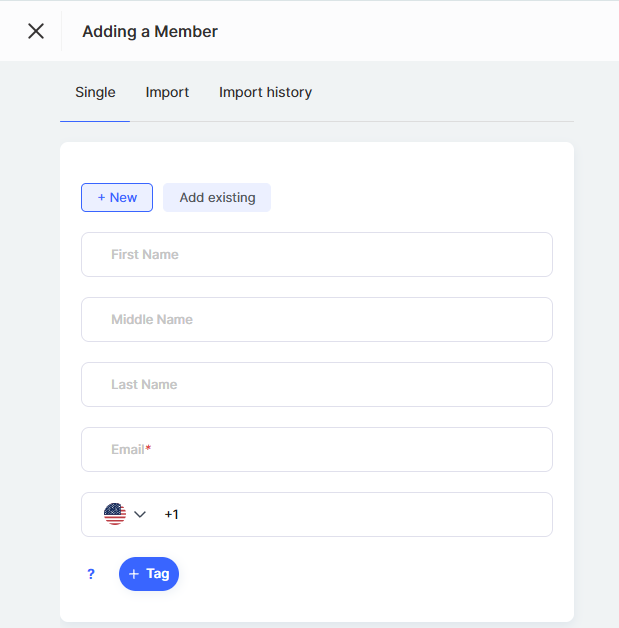Focus the First Name field
This screenshot has width=619, height=628.
point(317,254)
